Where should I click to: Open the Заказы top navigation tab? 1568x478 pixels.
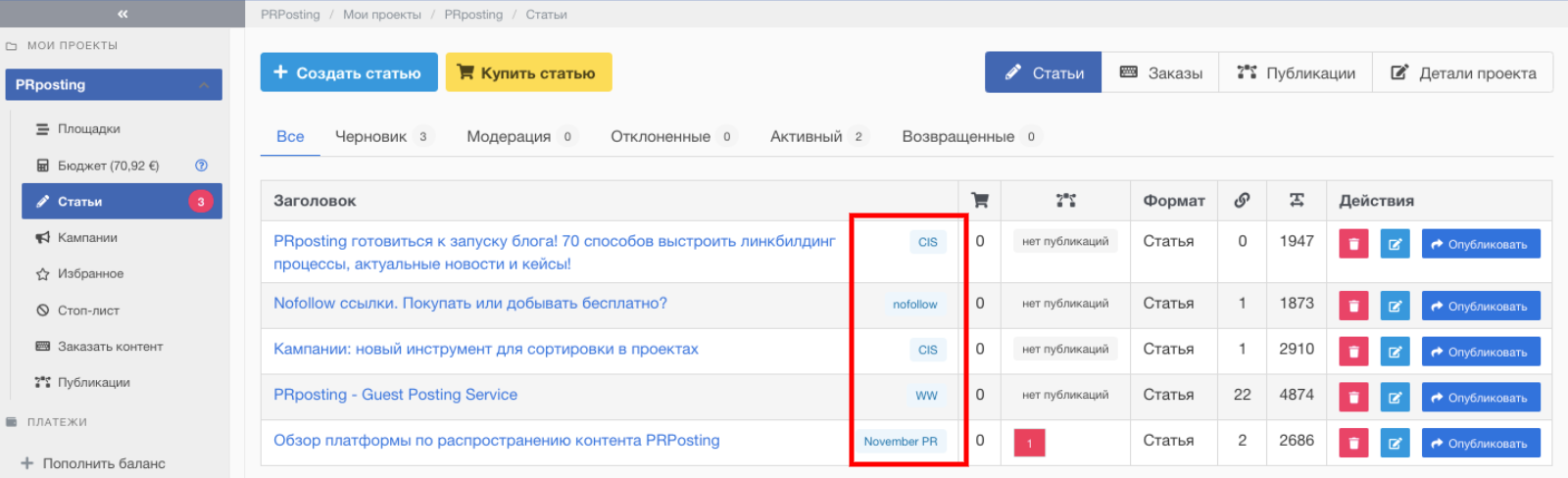coord(1160,72)
